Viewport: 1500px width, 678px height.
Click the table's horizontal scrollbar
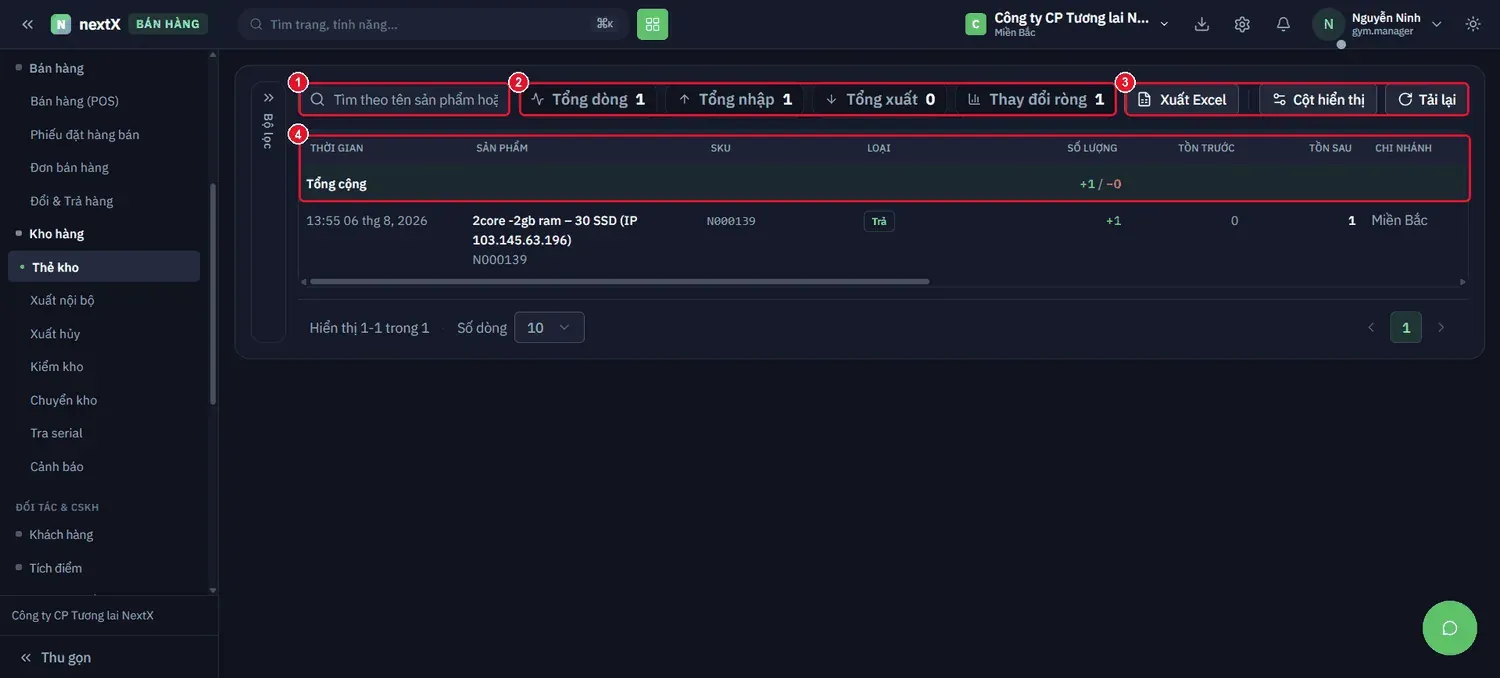tap(620, 282)
